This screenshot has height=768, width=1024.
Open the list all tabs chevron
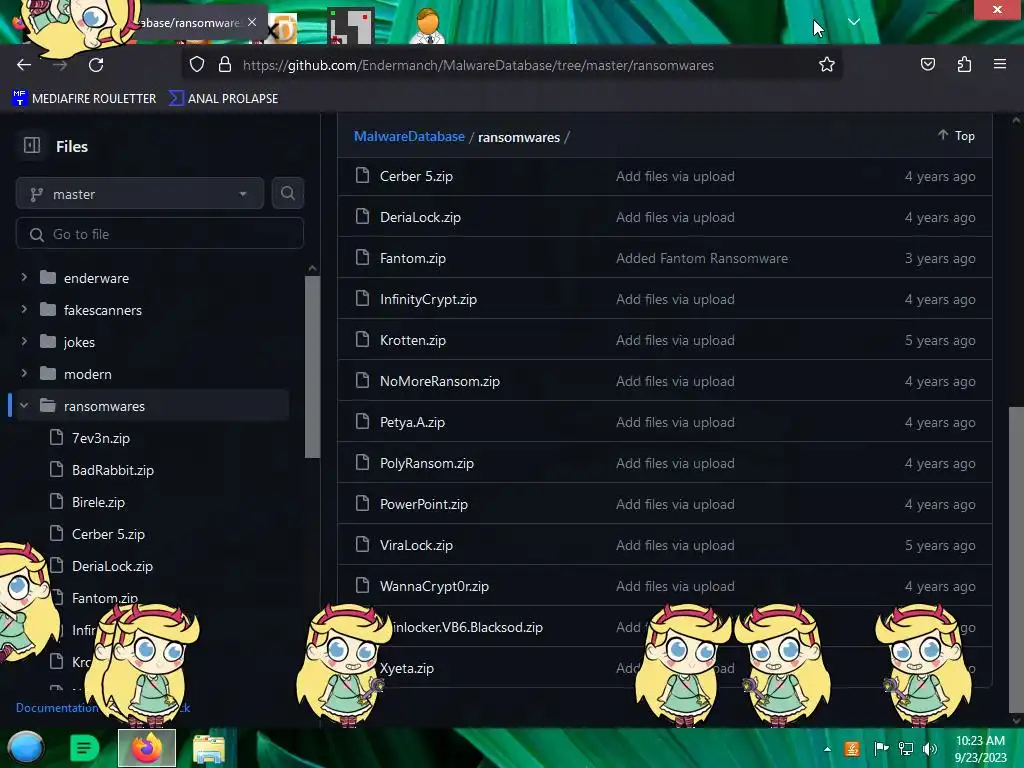point(854,22)
